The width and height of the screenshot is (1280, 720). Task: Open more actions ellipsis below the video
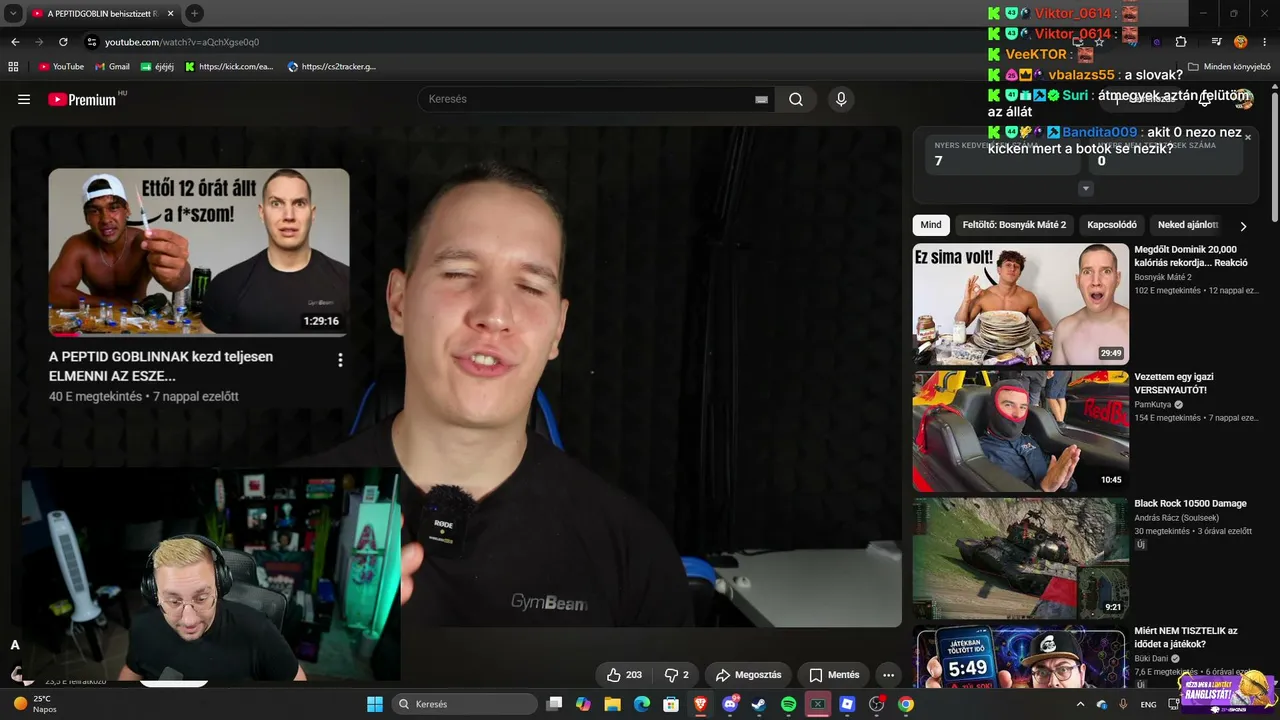(888, 675)
